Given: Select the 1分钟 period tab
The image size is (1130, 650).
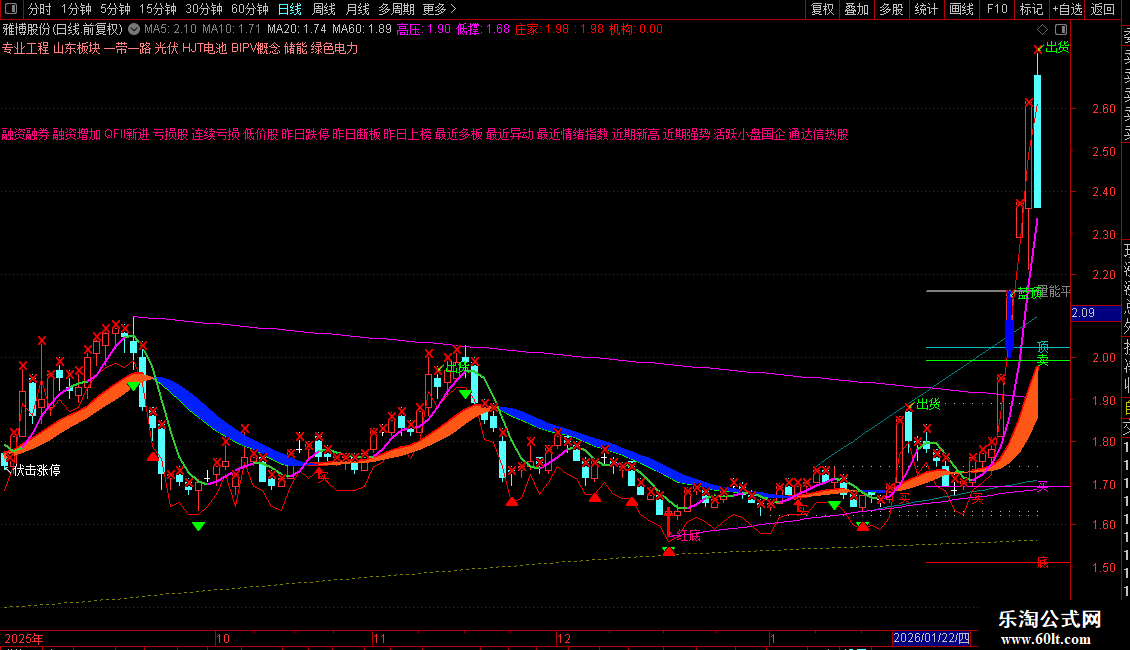Looking at the screenshot, I should [76, 9].
